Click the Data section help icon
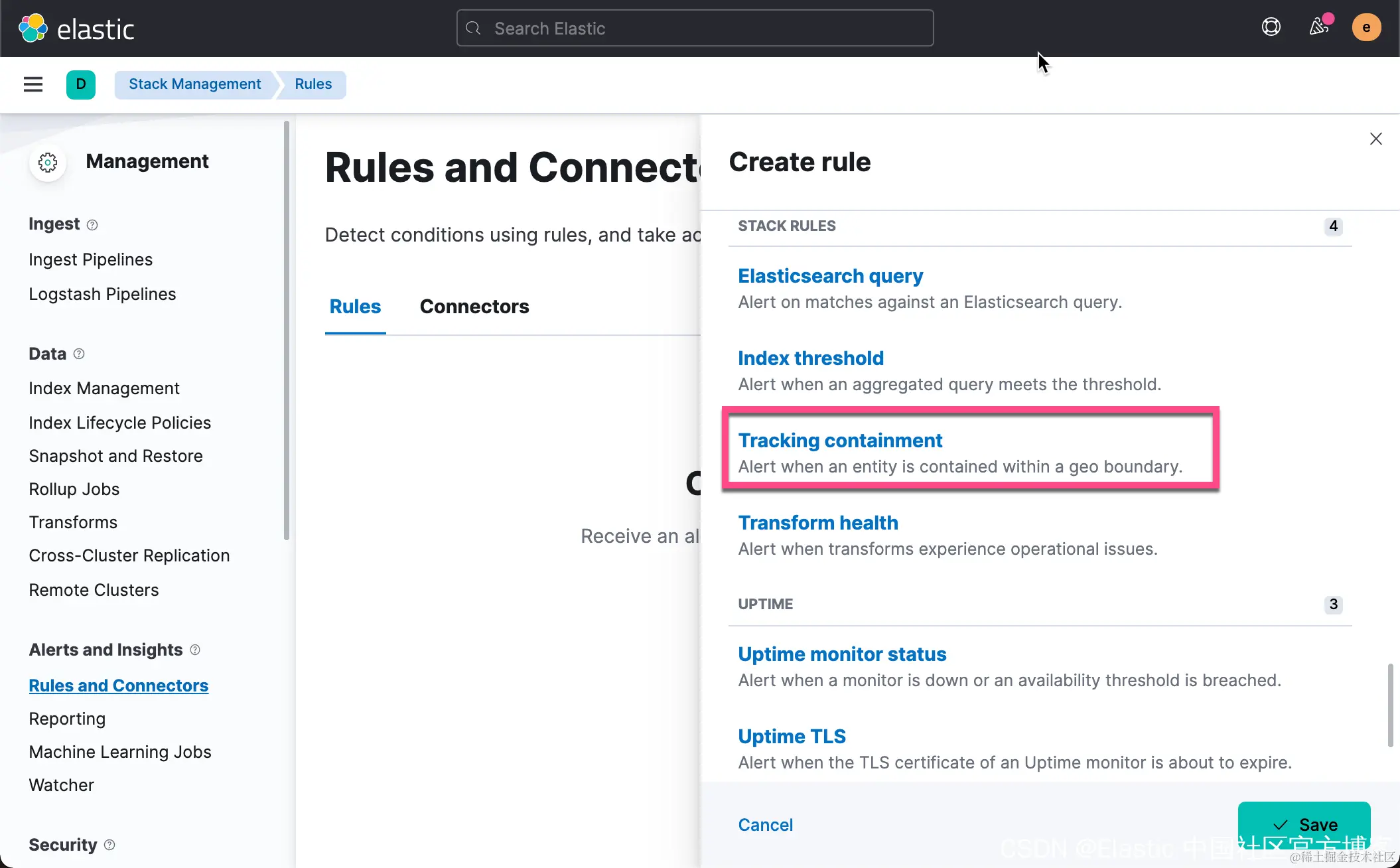This screenshot has width=1400, height=868. coord(79,354)
